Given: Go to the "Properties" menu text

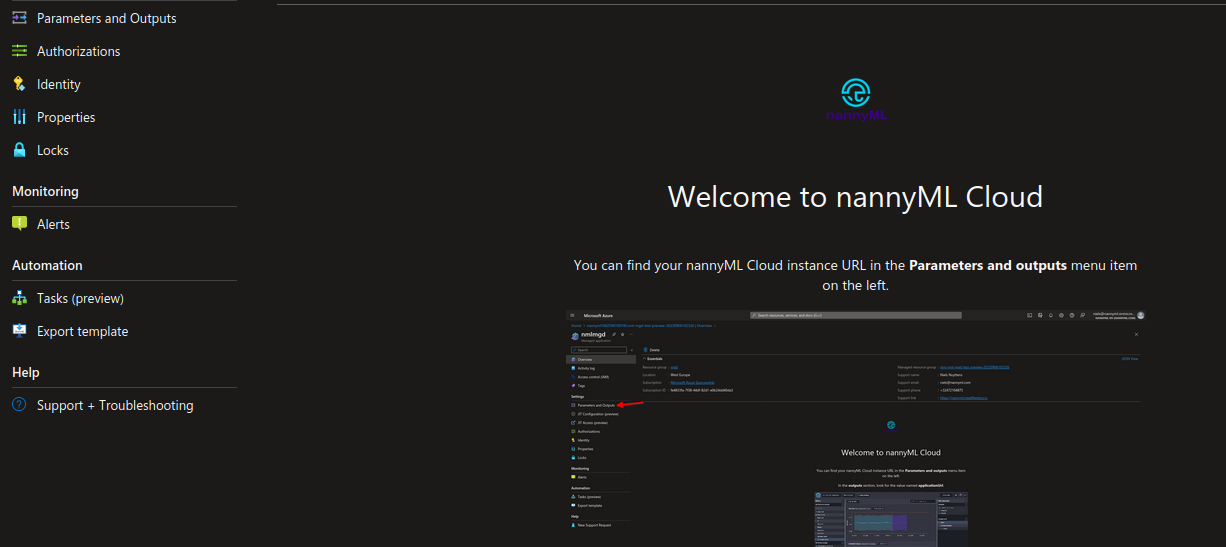Looking at the screenshot, I should click(x=66, y=117).
